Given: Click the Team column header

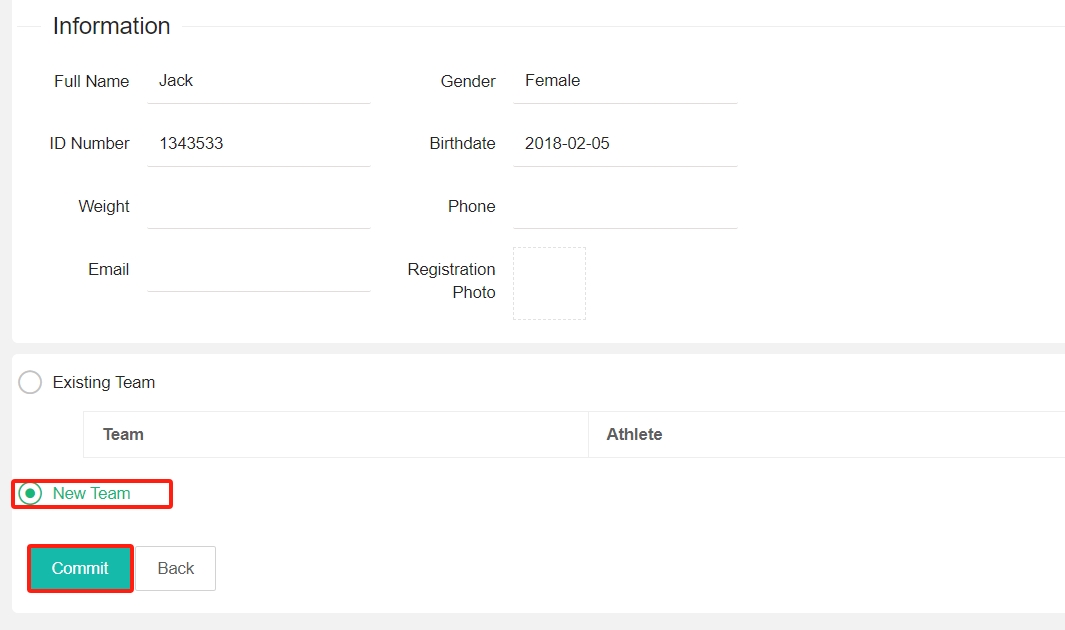Looking at the screenshot, I should click(x=123, y=434).
